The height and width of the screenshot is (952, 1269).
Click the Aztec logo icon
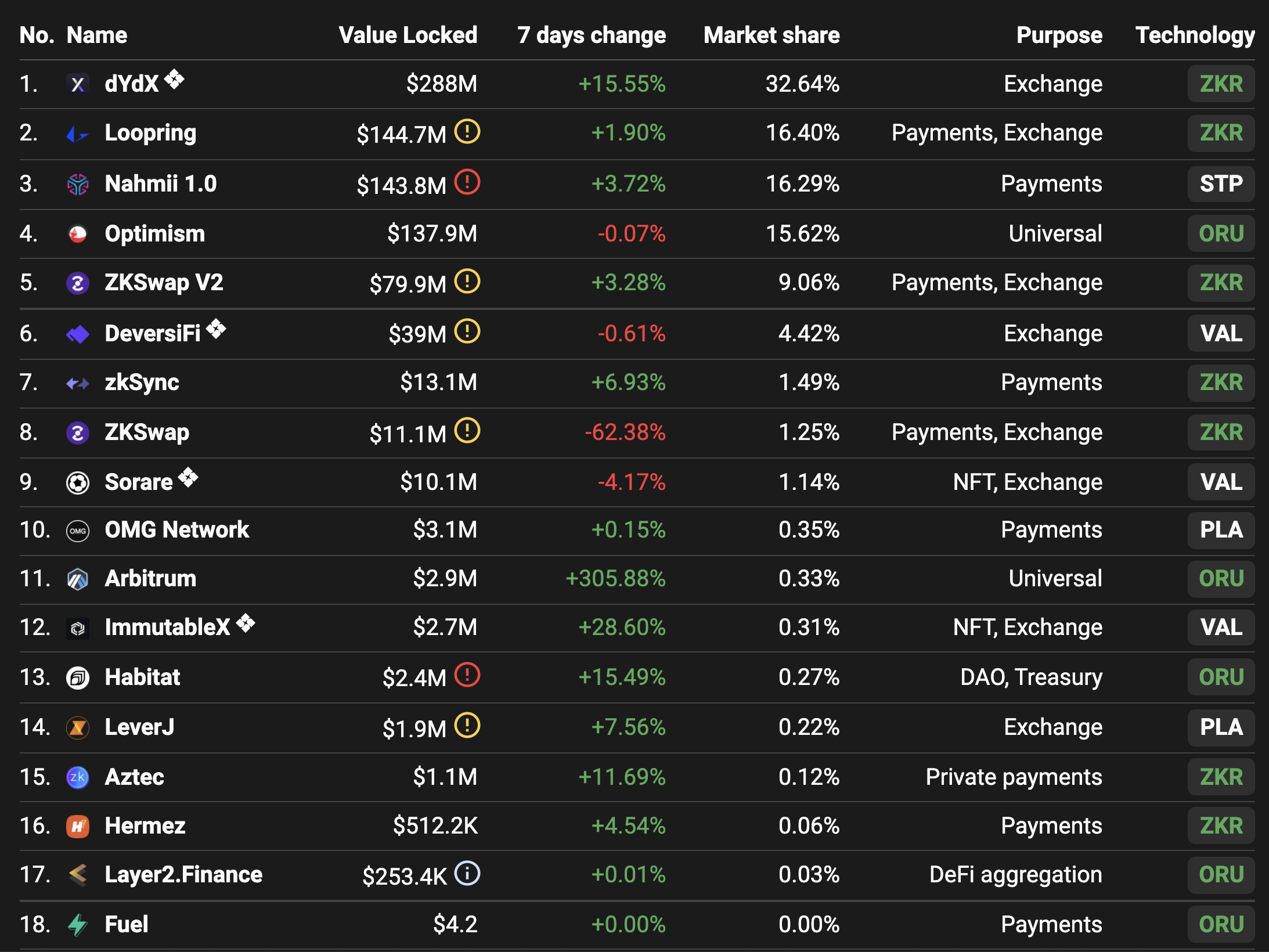[x=78, y=777]
